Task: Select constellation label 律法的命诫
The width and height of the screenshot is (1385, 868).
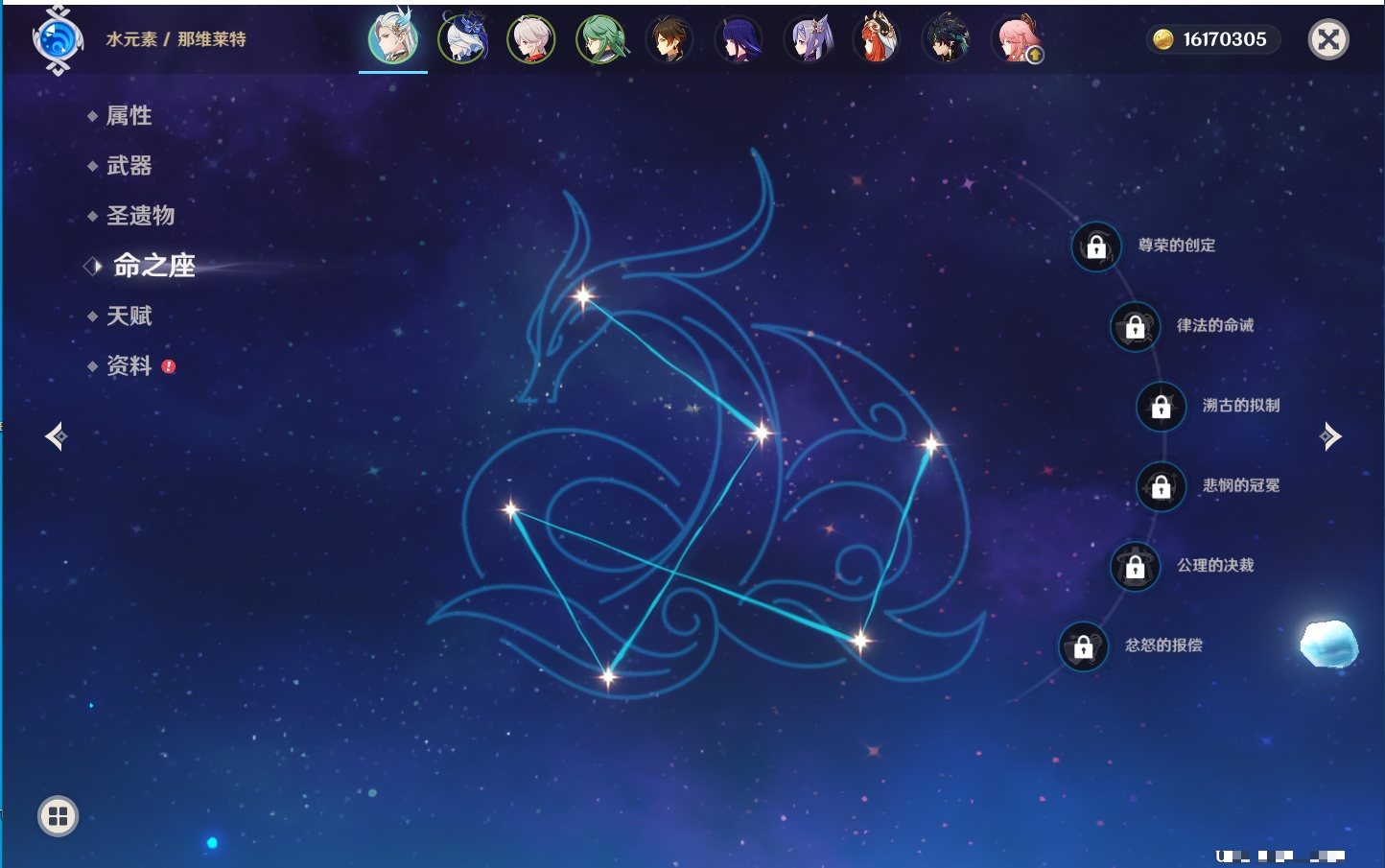Action: pyautogui.click(x=1215, y=325)
